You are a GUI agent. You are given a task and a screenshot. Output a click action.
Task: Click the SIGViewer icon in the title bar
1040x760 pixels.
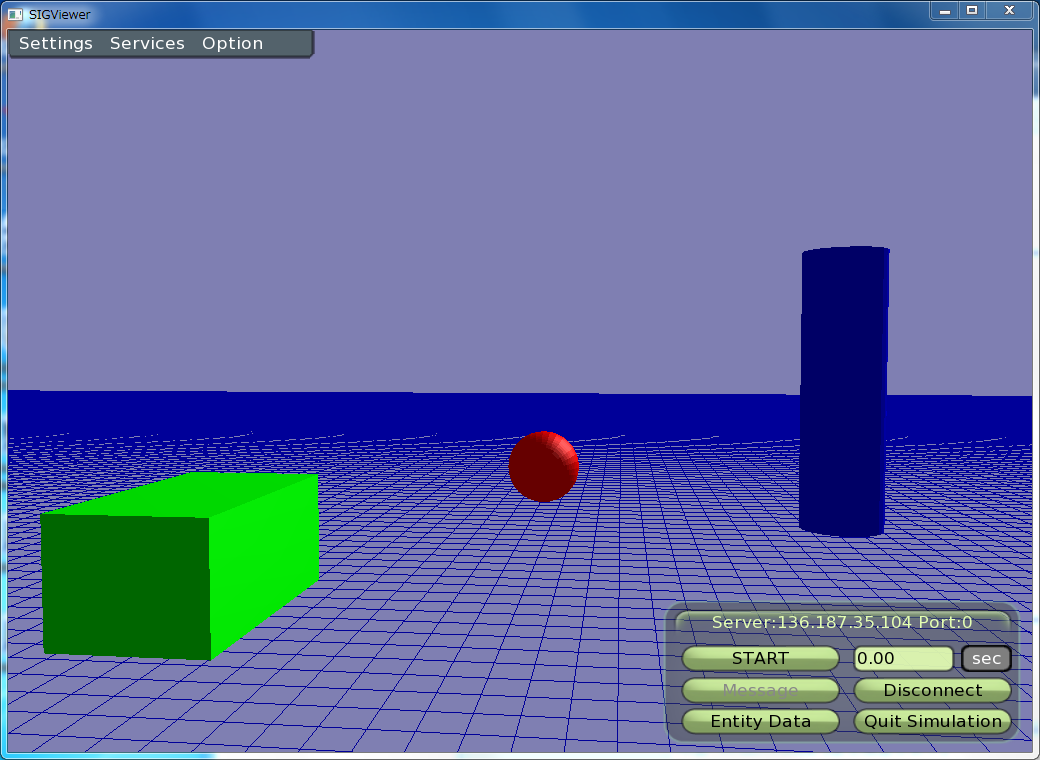click(15, 14)
